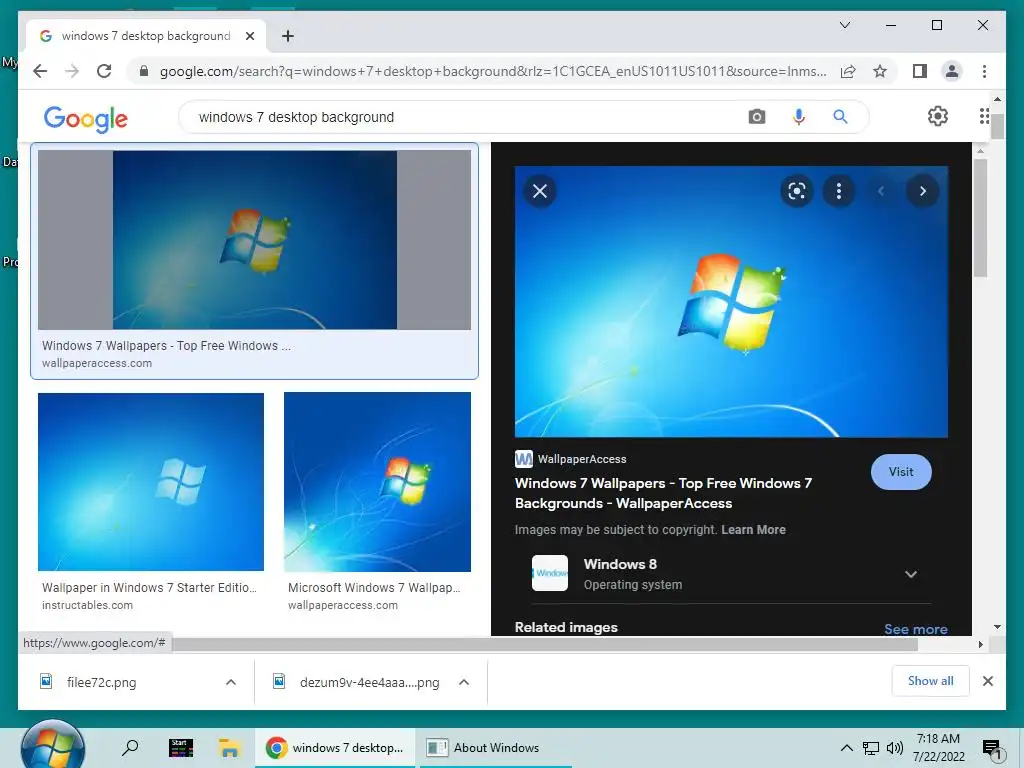Open Chrome side panel icon

(920, 71)
